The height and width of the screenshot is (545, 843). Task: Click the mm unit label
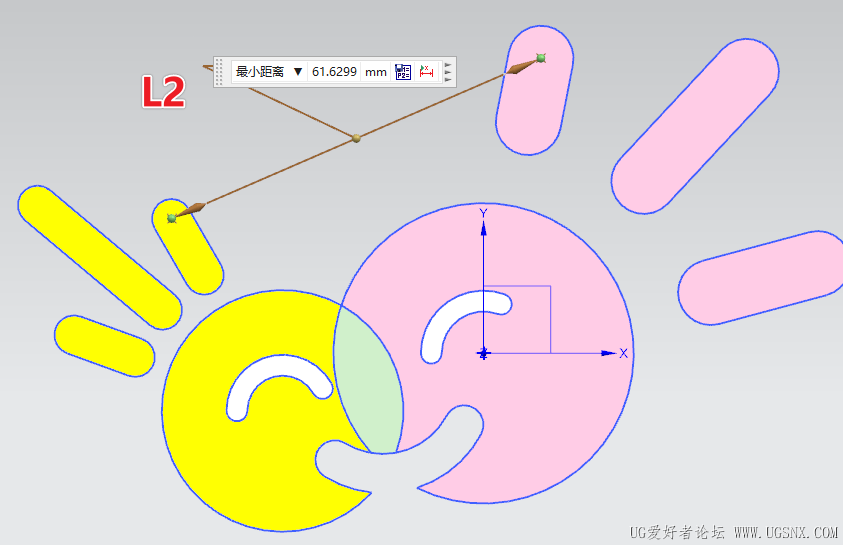376,72
